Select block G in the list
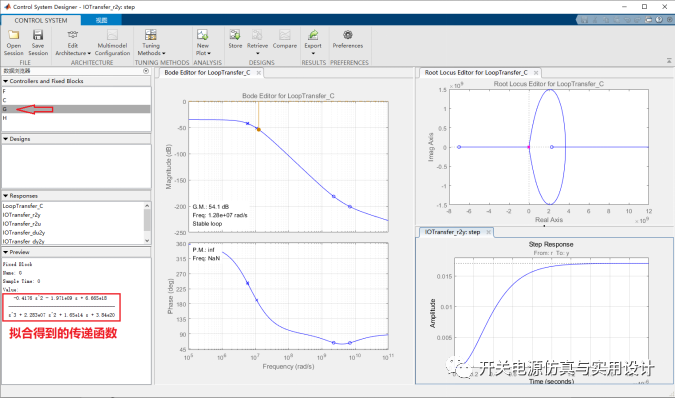Image resolution: width=676 pixels, height=398 pixels. coord(76,109)
